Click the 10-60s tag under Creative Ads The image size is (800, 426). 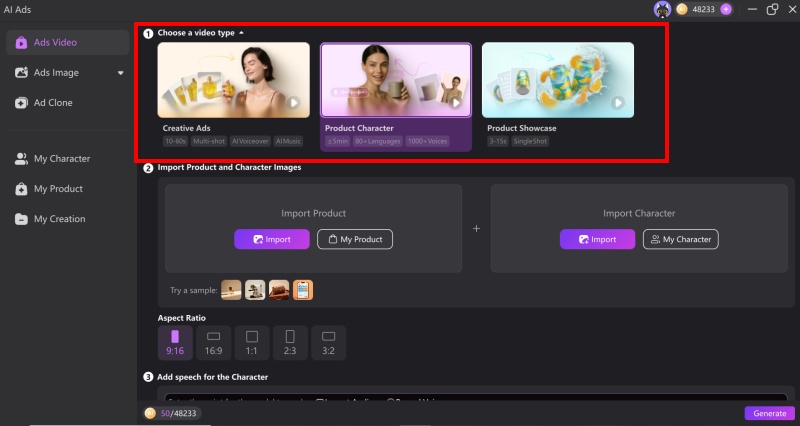175,141
